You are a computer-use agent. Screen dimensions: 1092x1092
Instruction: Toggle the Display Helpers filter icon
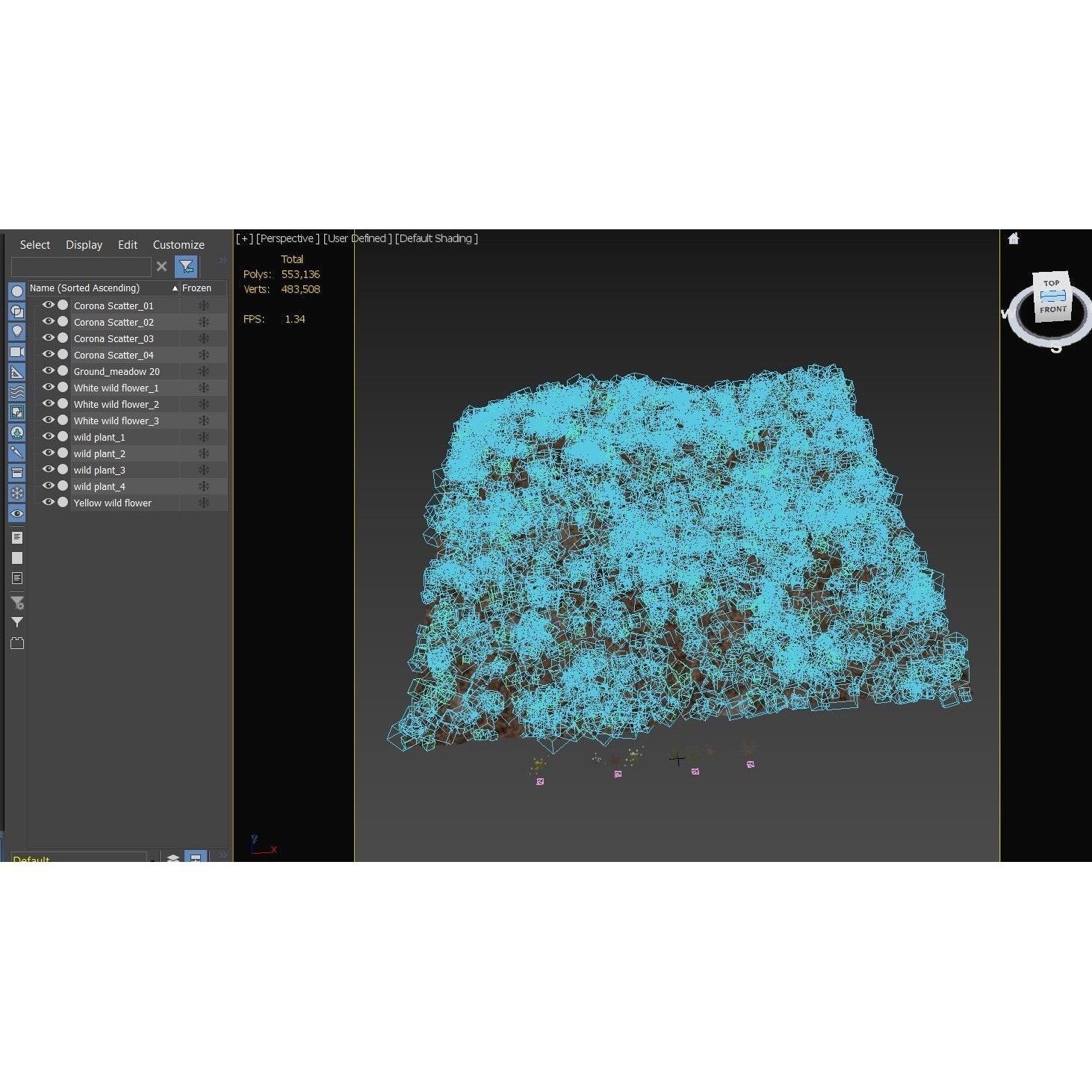tap(17, 372)
